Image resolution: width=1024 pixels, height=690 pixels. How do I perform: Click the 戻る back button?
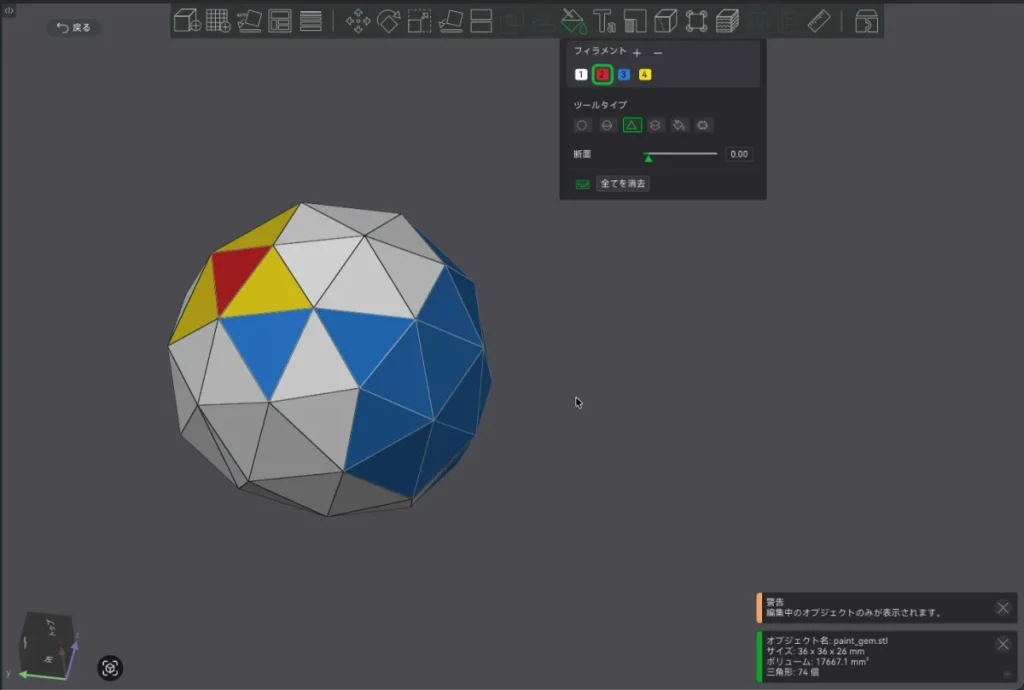tap(73, 27)
